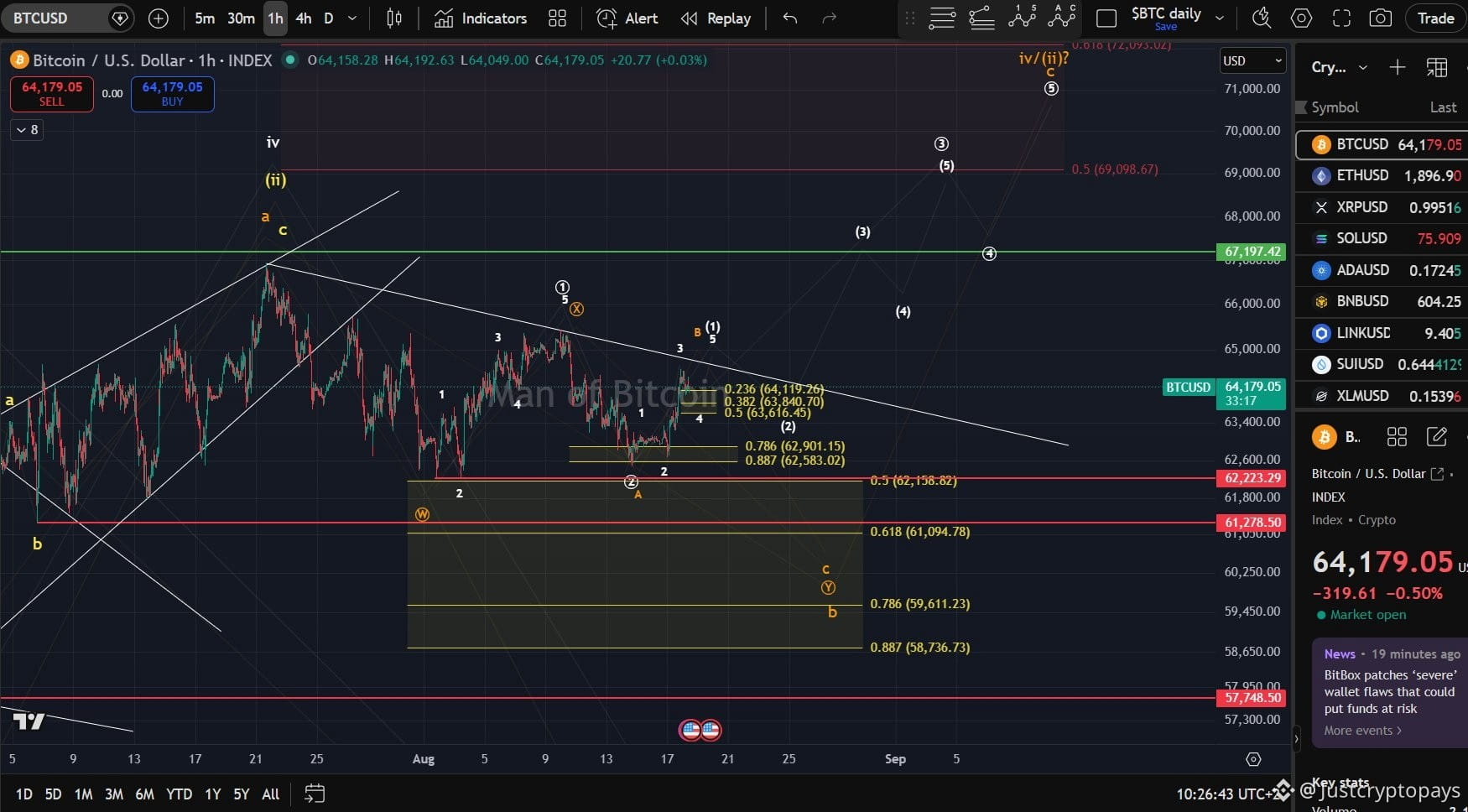Select the 5D date range
This screenshot has width=1468, height=812.
[x=53, y=794]
